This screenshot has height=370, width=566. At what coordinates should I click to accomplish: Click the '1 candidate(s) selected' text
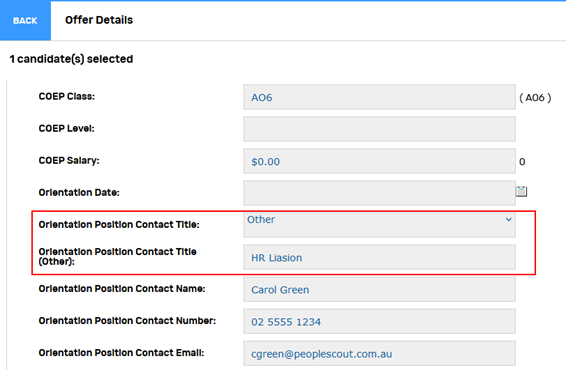click(x=71, y=59)
